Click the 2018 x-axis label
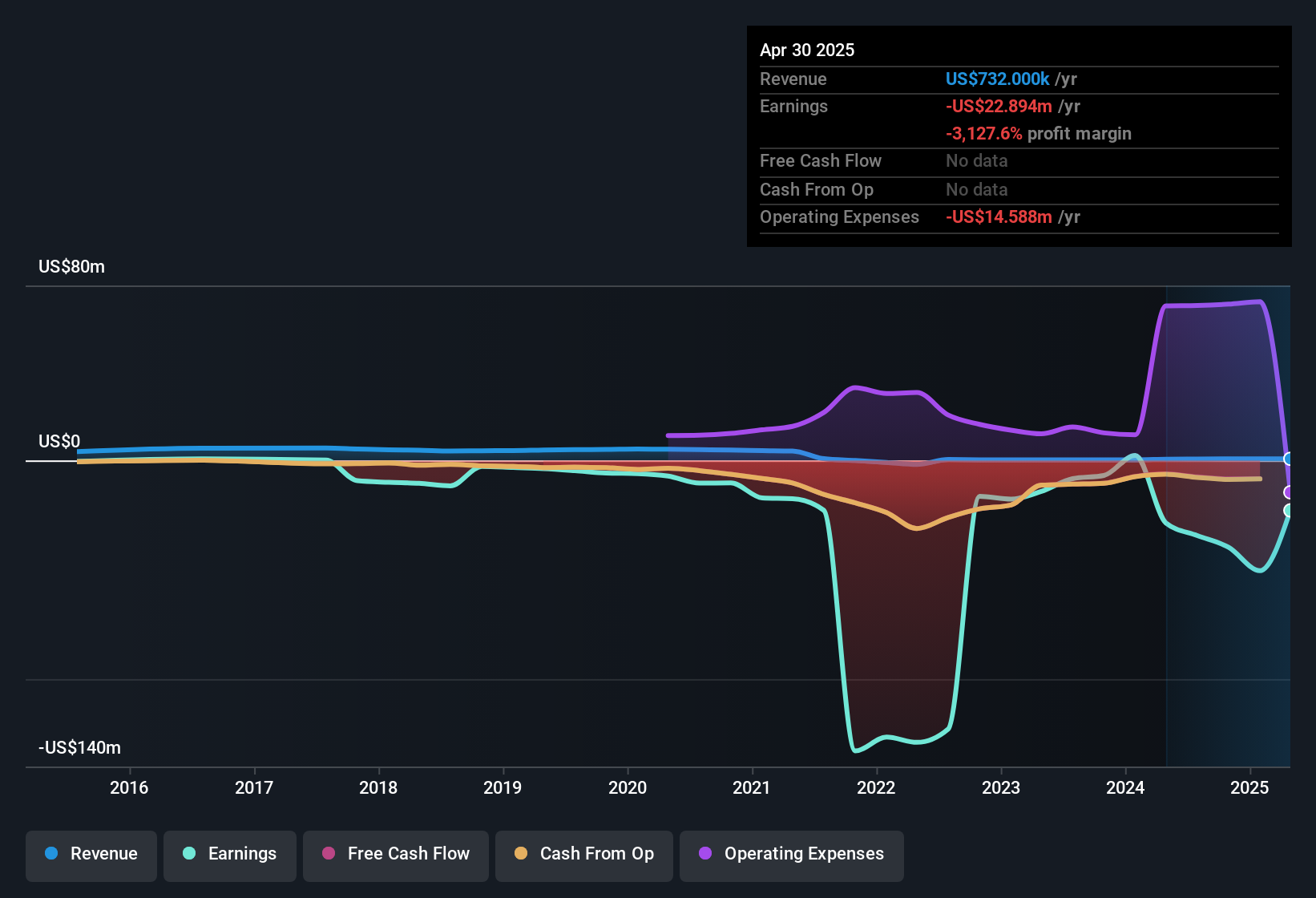 pyautogui.click(x=378, y=787)
